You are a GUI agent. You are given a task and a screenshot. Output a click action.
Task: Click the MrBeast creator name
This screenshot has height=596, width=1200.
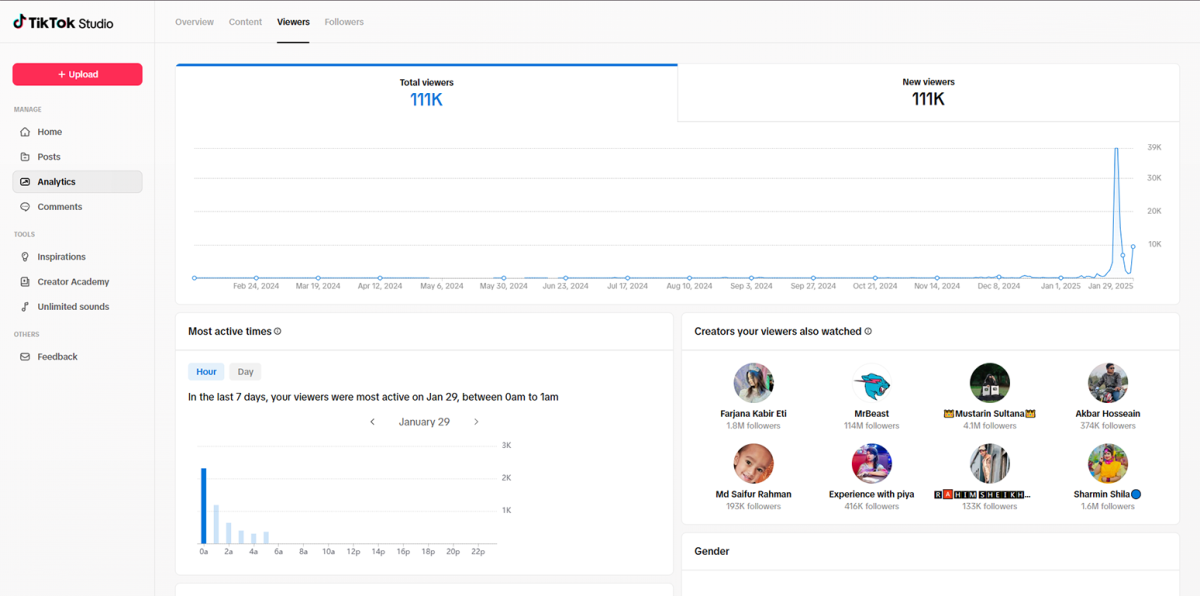click(872, 414)
